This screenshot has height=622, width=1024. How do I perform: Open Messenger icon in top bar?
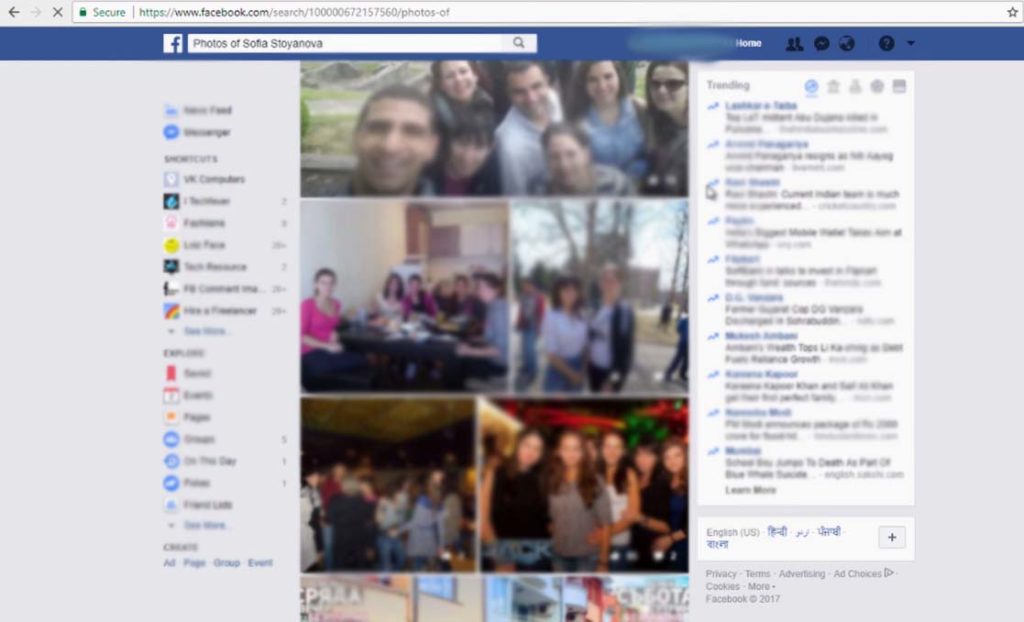[x=822, y=44]
